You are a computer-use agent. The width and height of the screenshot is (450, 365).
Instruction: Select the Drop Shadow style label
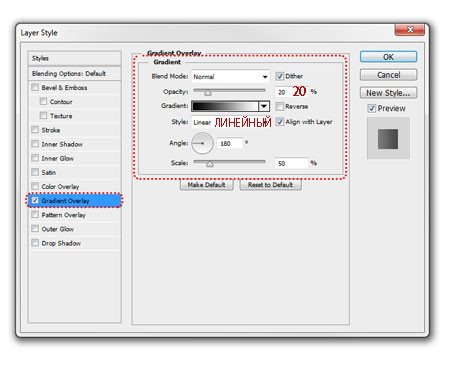[61, 243]
